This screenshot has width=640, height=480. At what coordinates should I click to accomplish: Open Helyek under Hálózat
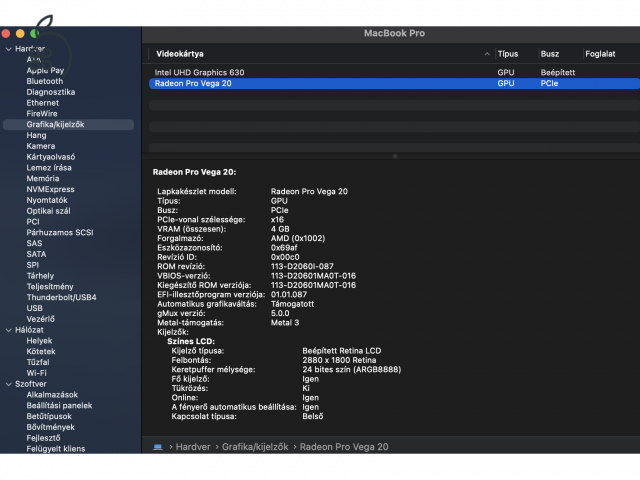point(39,341)
